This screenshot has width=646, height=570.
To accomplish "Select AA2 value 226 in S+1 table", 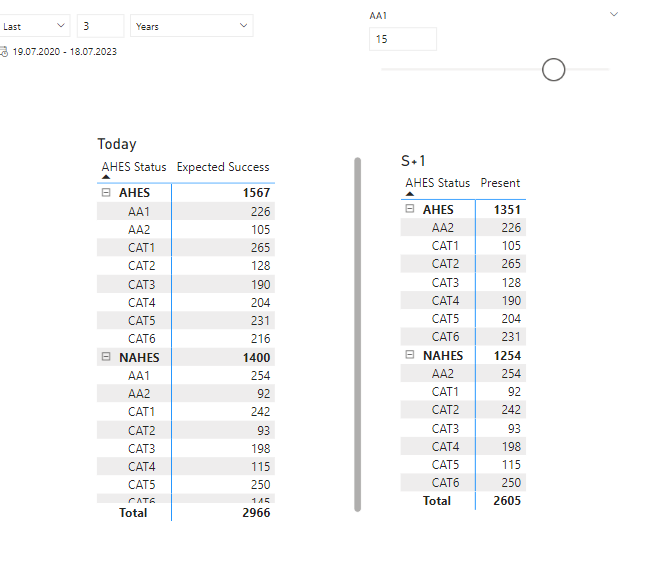I will tap(511, 228).
